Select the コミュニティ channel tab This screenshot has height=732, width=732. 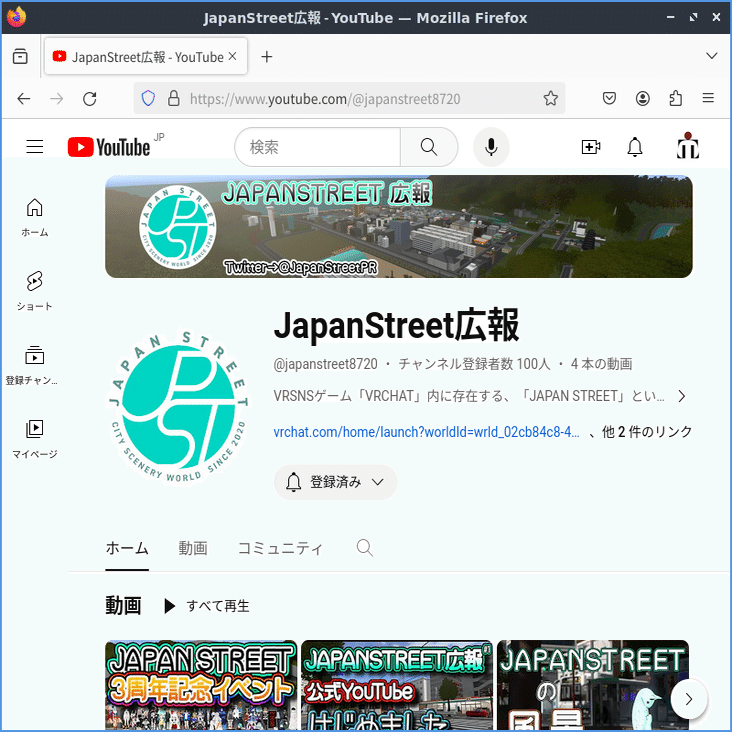(x=280, y=548)
